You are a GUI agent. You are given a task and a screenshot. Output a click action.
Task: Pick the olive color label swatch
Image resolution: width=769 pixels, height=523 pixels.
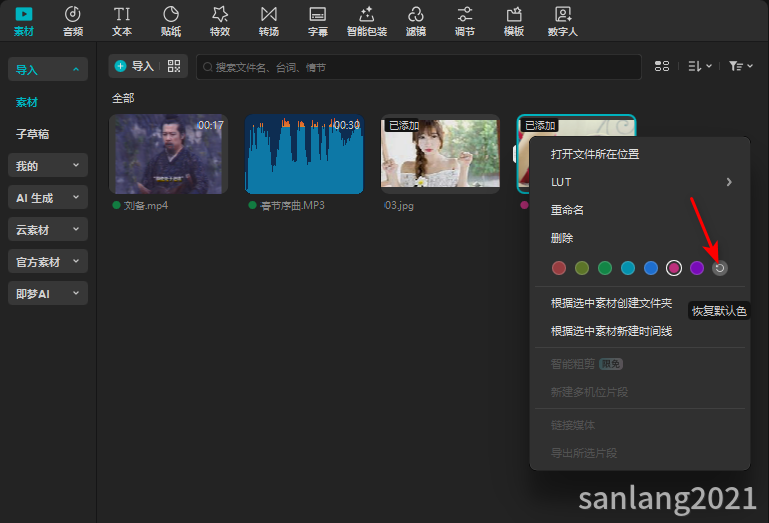[582, 268]
